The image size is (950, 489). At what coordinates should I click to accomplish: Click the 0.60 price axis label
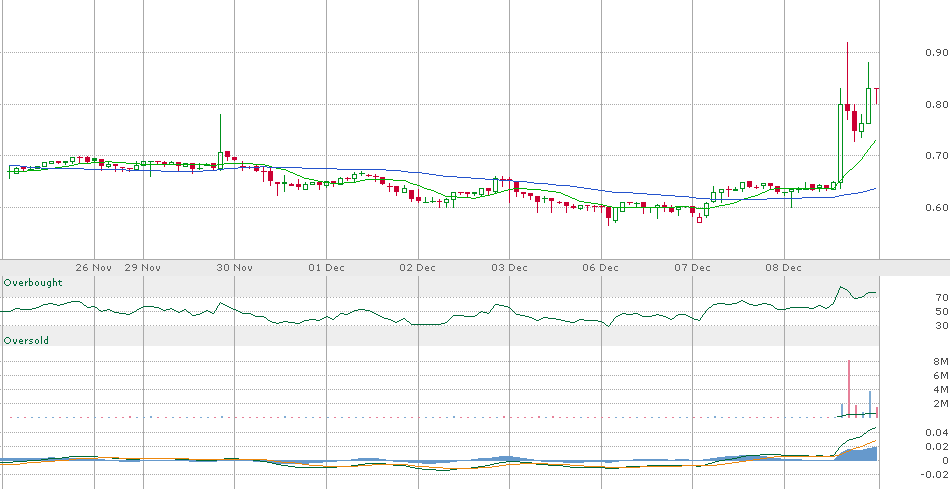coord(937,207)
